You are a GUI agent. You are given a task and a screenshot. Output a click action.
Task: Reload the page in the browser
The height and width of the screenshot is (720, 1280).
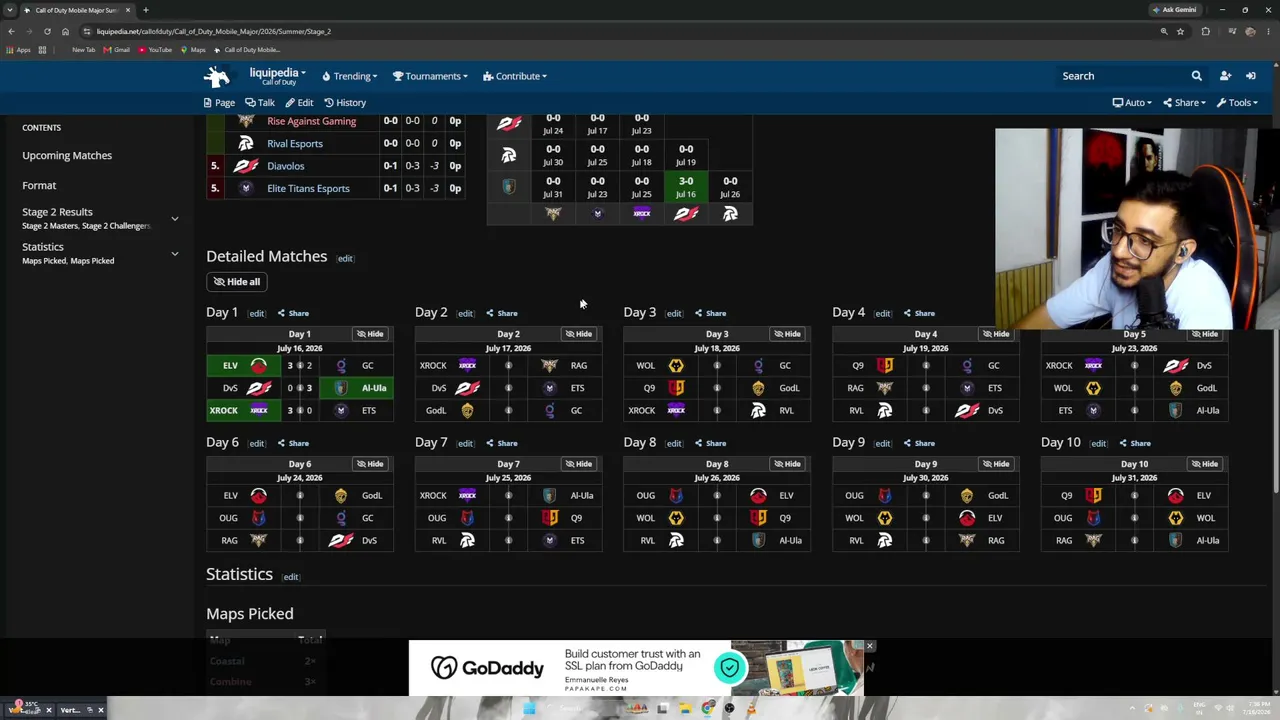click(47, 31)
